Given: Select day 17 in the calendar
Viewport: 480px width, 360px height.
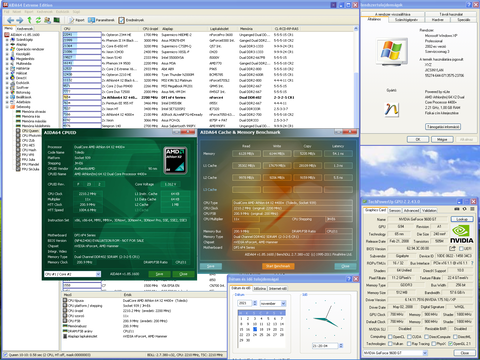Looking at the screenshot, I should (255, 329).
